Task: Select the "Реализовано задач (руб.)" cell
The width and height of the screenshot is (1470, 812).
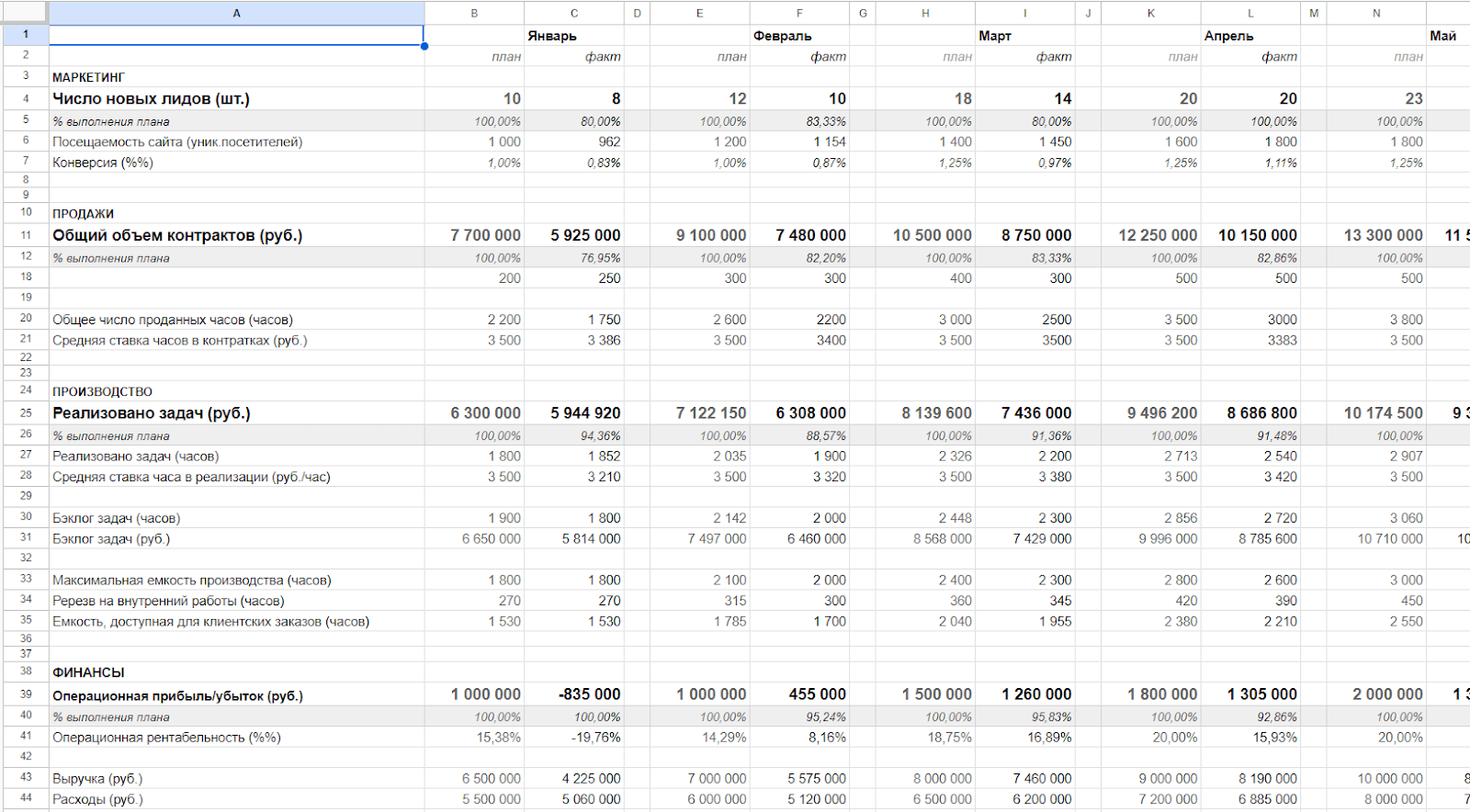Action: 236,413
